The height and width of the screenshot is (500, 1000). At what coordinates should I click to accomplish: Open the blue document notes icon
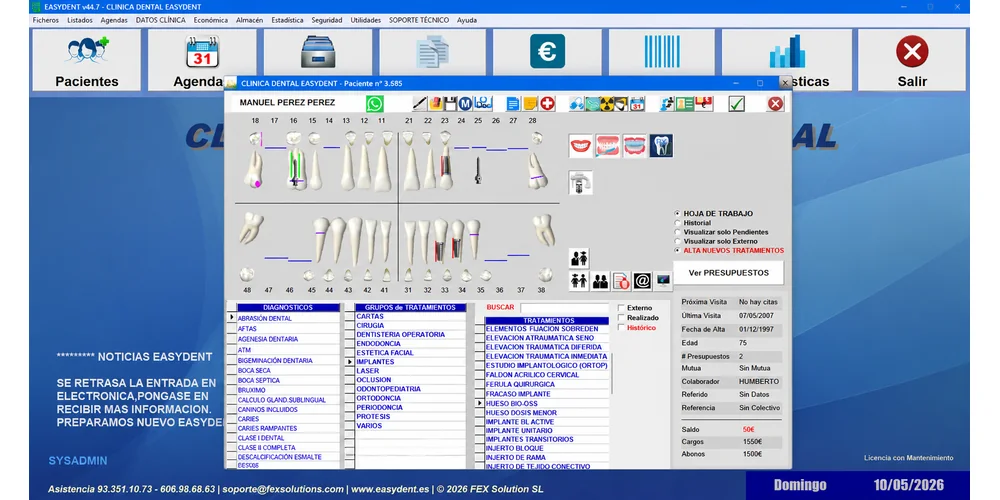[513, 103]
